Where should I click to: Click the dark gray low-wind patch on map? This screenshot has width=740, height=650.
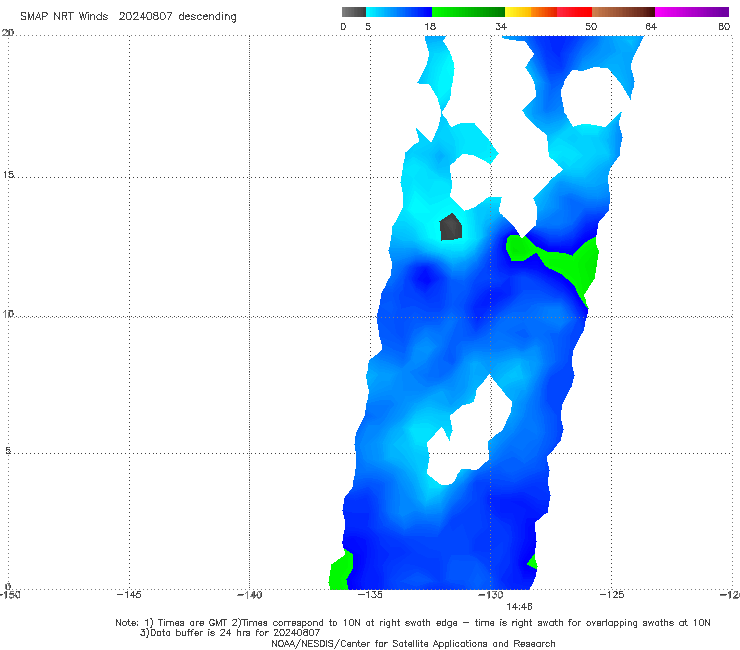(x=451, y=227)
